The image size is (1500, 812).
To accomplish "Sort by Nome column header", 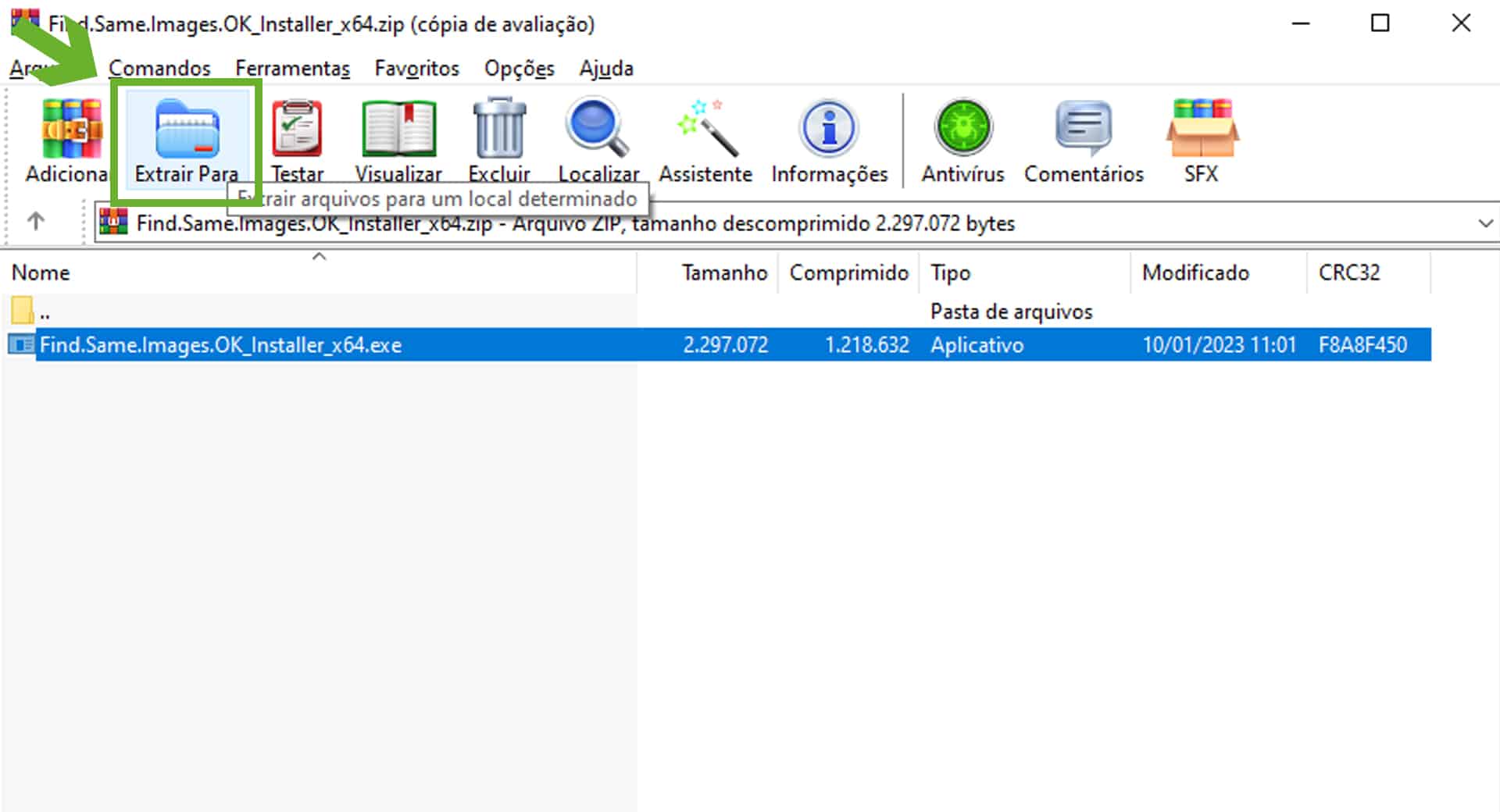I will pyautogui.click(x=319, y=272).
